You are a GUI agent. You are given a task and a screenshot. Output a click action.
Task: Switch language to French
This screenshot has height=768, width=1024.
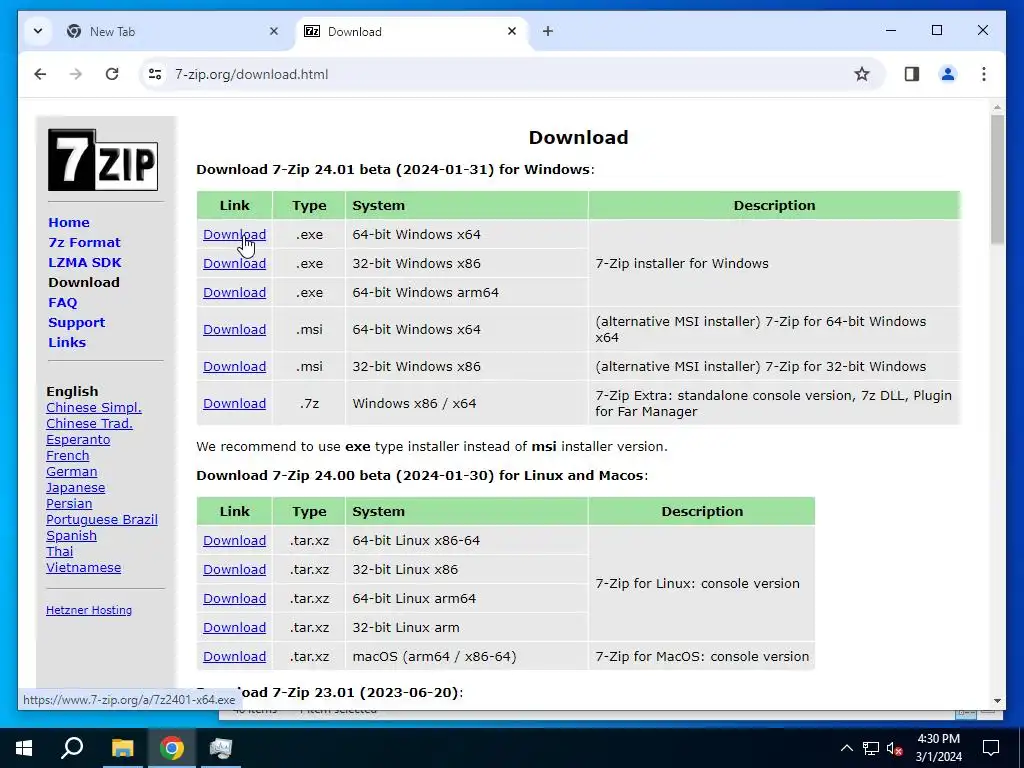point(67,456)
